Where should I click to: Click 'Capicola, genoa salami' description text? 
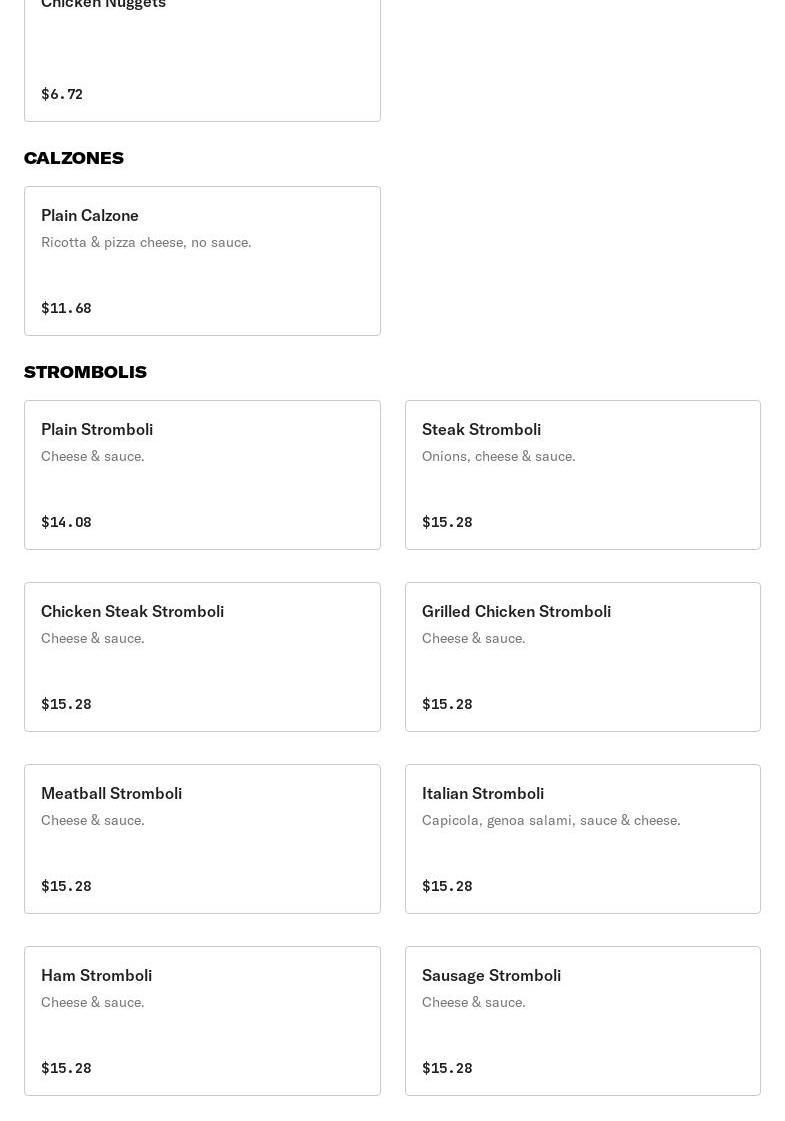tap(550, 820)
